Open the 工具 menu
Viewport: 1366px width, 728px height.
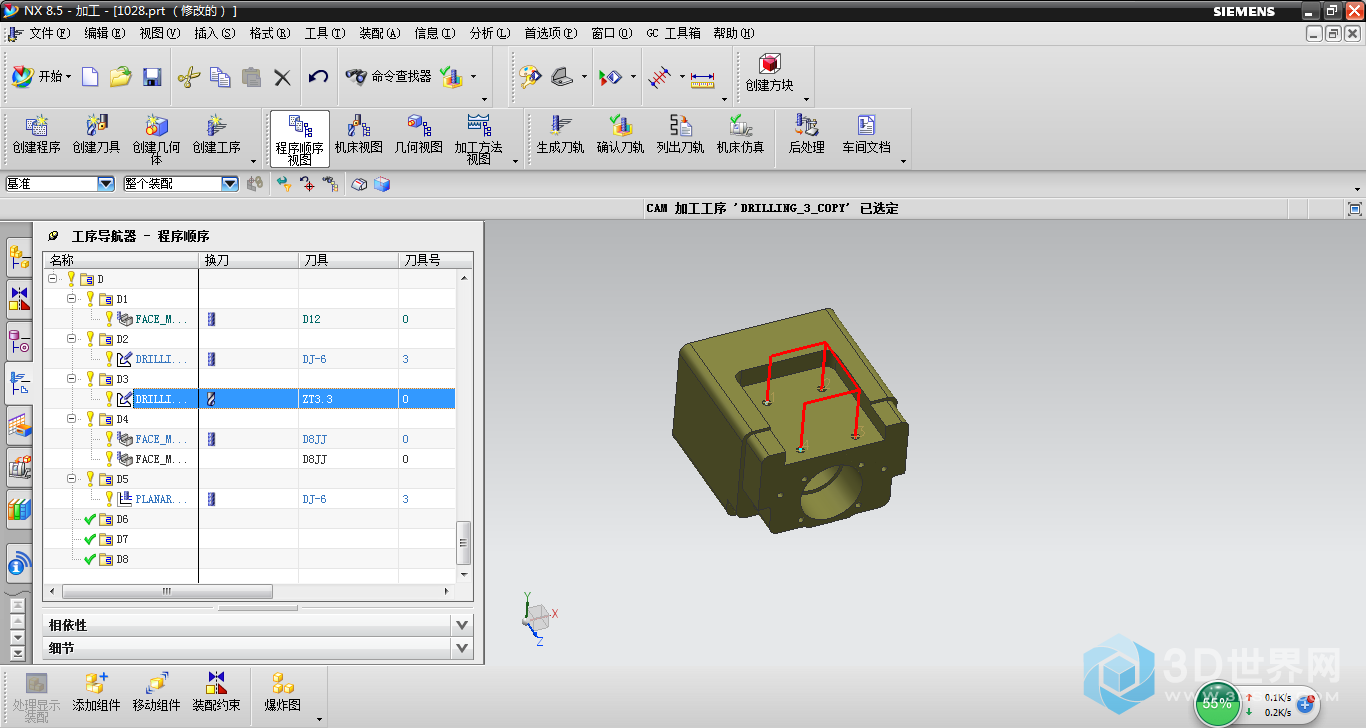pyautogui.click(x=325, y=33)
